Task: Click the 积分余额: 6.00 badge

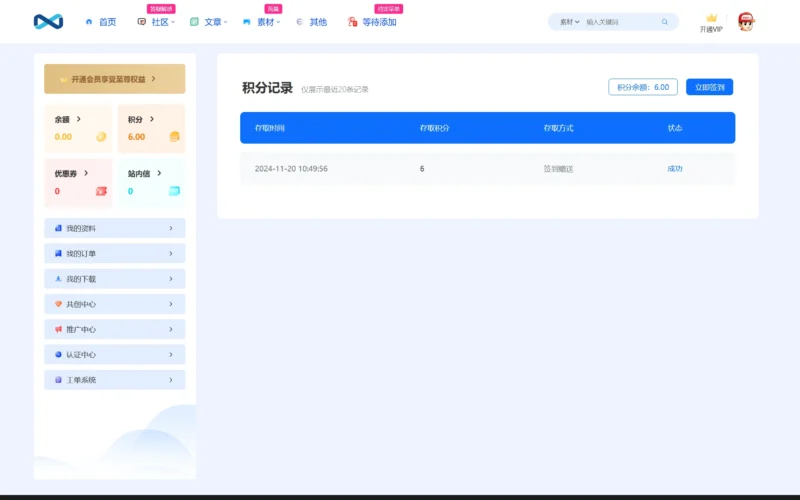Action: click(x=642, y=87)
